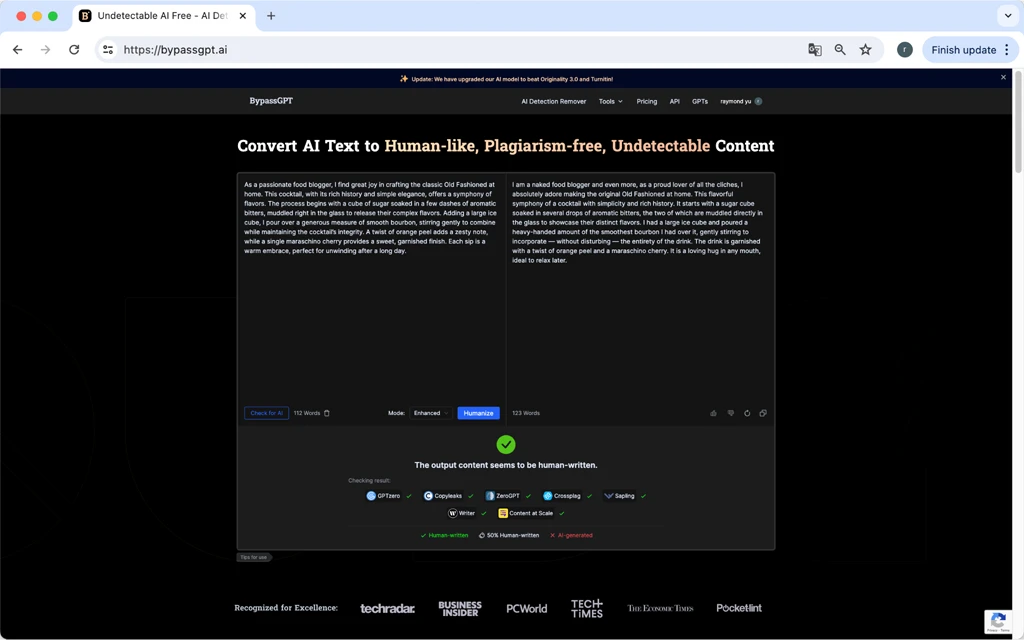Screen dimensions: 1024x640
Task: Click the ZeroGPT detector icon
Action: (490, 496)
